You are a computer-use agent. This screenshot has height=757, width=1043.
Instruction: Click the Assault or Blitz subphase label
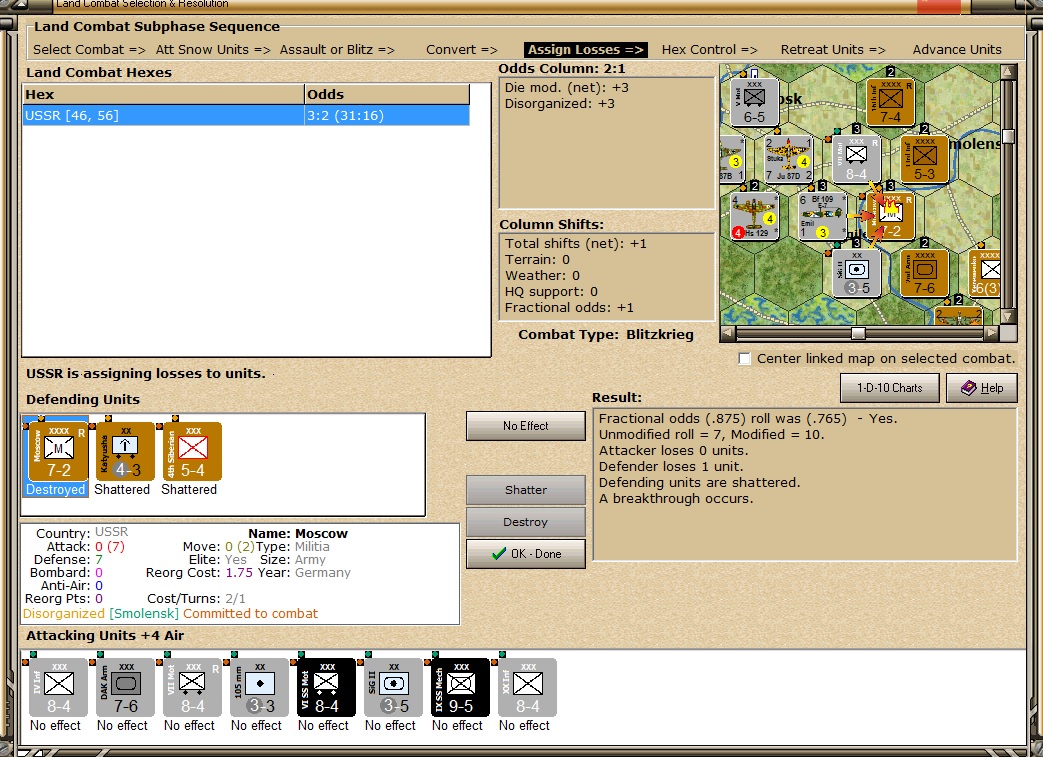[337, 49]
